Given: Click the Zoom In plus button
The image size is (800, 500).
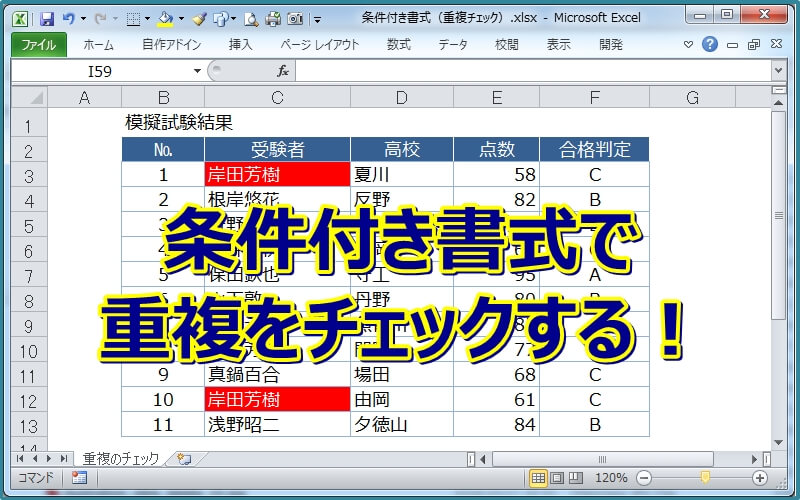Looking at the screenshot, I should 760,478.
